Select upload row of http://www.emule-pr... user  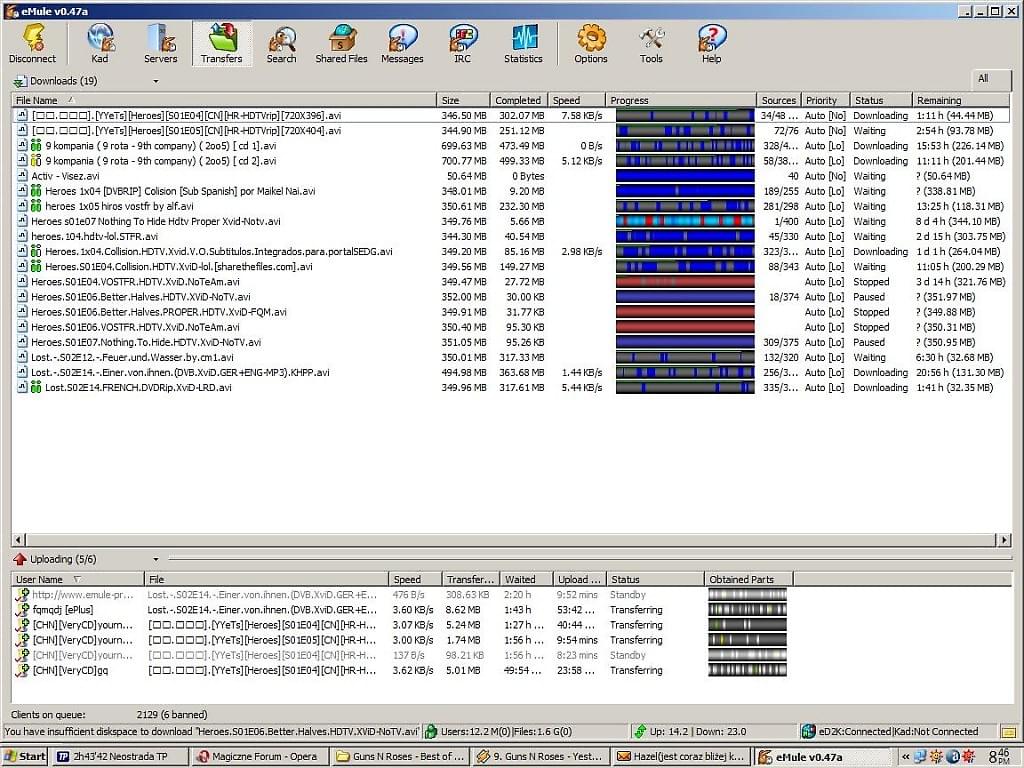click(402, 595)
